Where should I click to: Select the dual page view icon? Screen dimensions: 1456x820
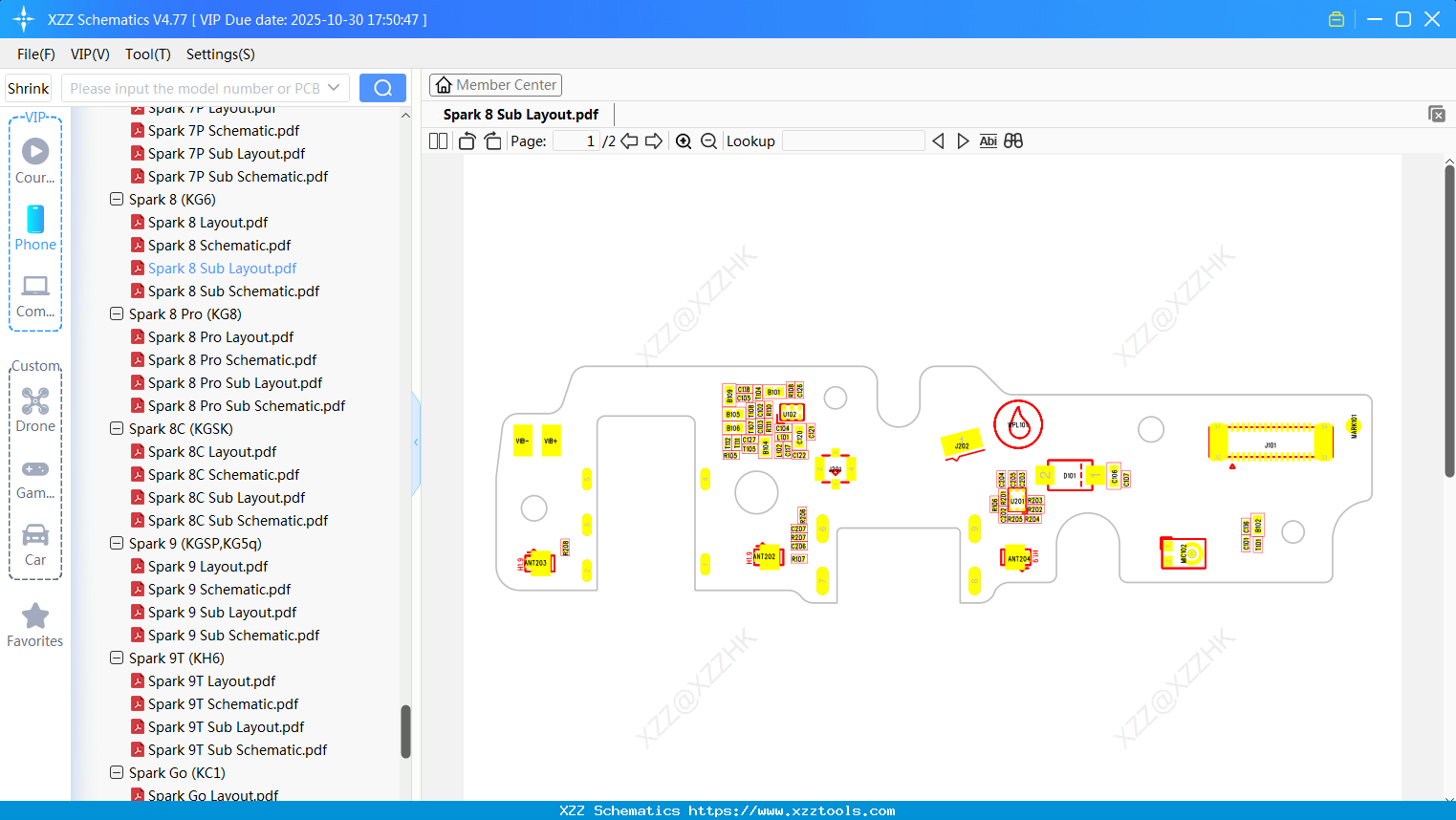click(437, 140)
